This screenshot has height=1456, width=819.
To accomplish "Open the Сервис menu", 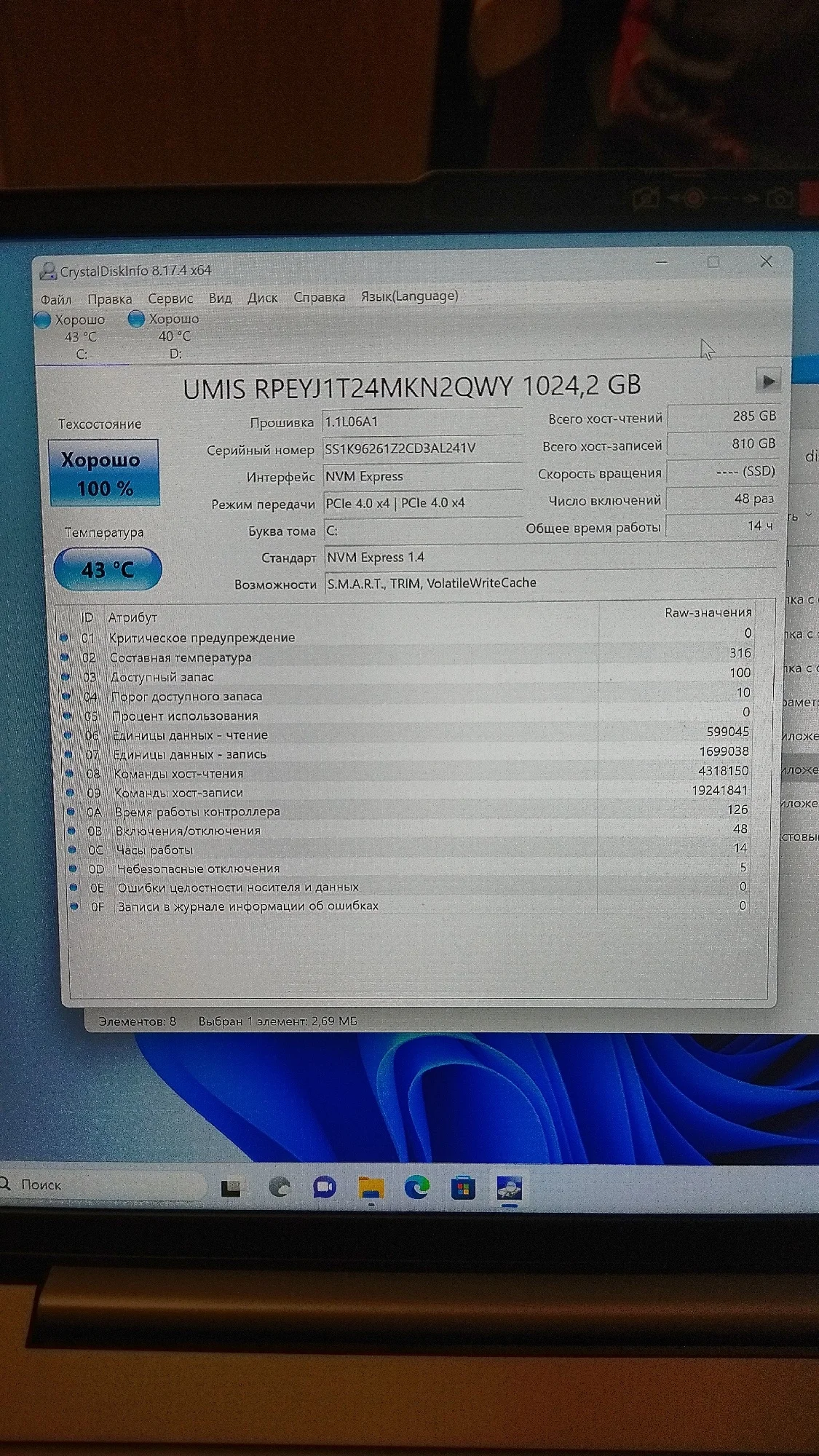I will (170, 298).
